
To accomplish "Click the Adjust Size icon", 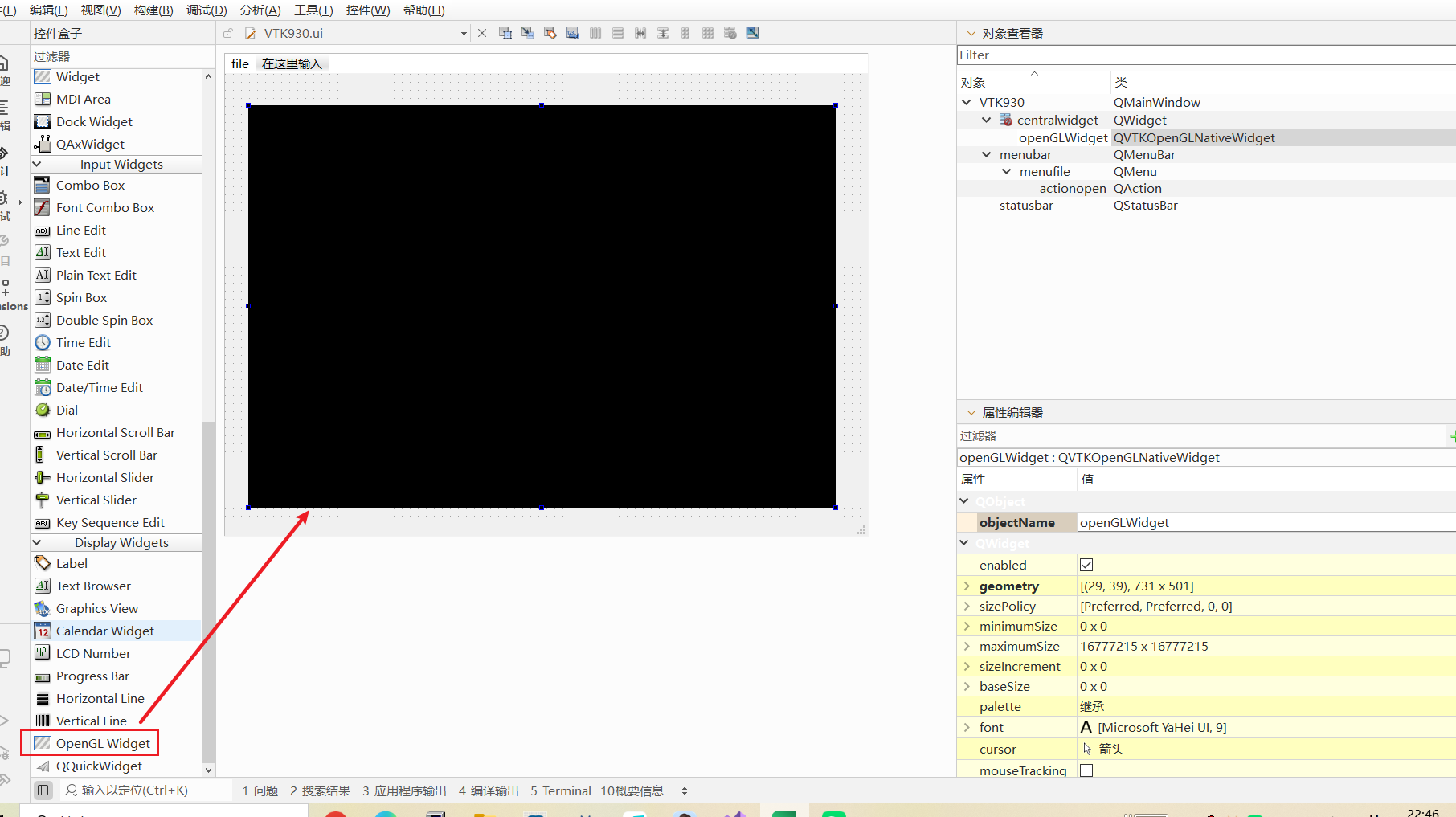I will (753, 33).
